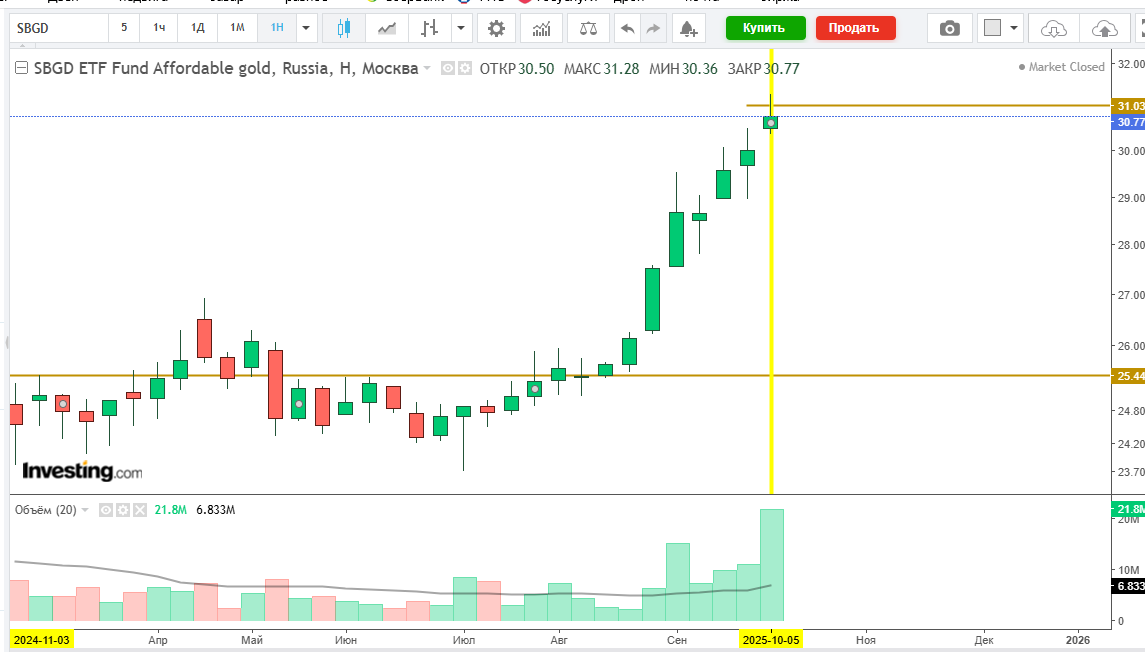This screenshot has width=1145, height=652.
Task: Save chart to cloud upload icon
Action: 1104,28
